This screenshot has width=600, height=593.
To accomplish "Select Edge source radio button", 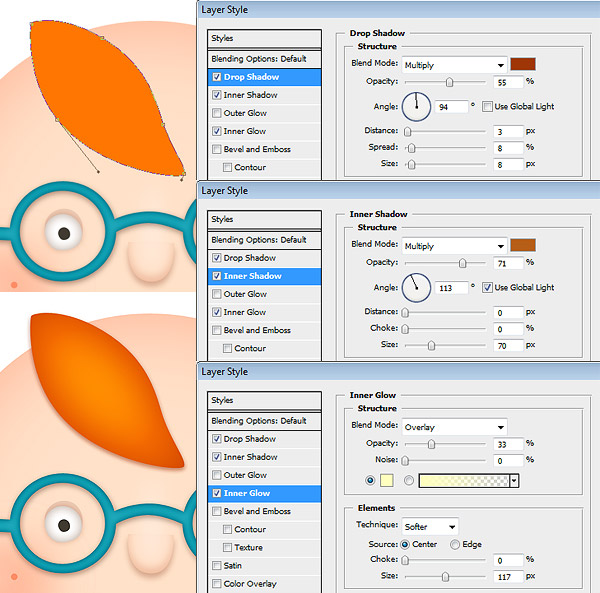I will [x=455, y=544].
